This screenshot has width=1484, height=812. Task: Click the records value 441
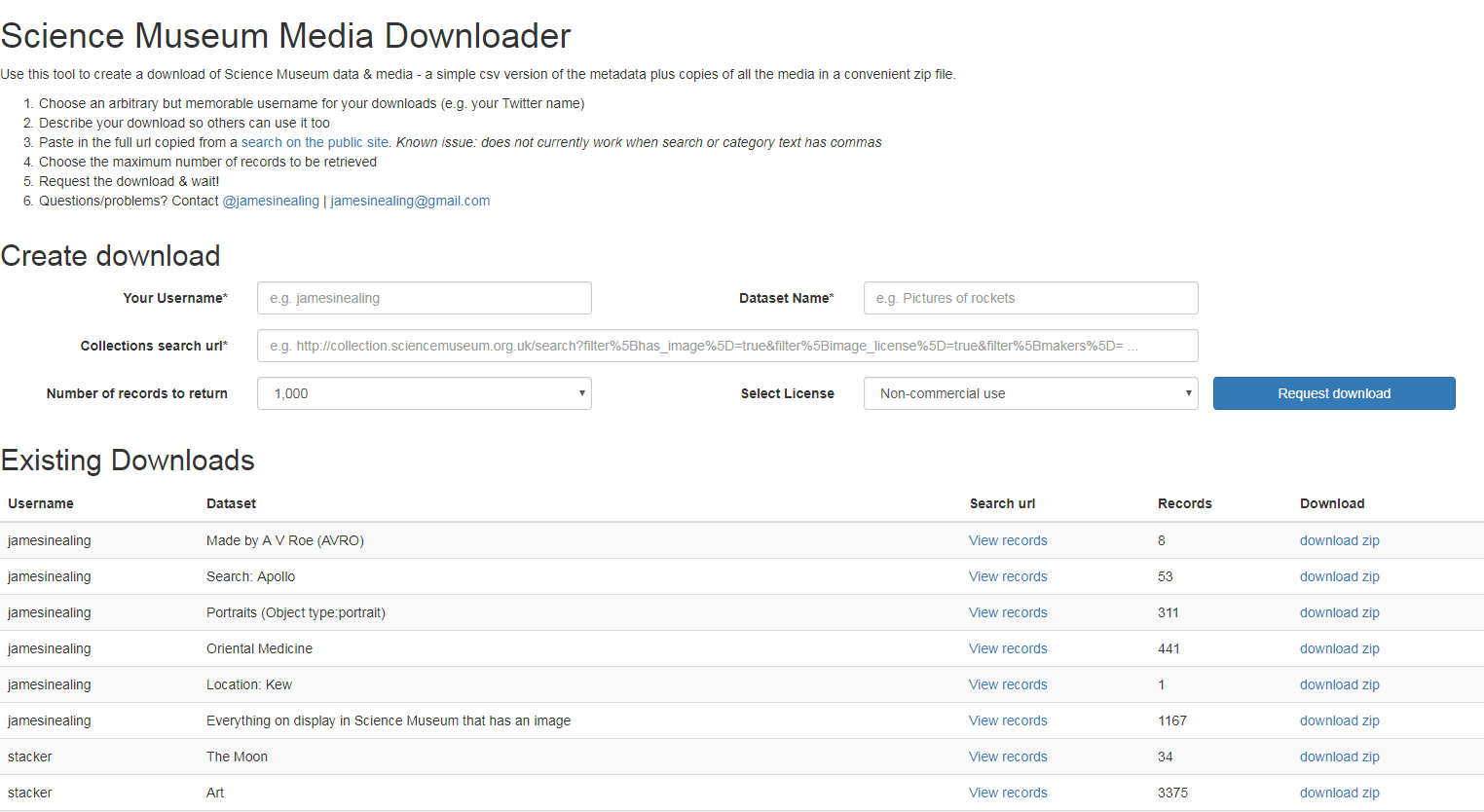1169,648
